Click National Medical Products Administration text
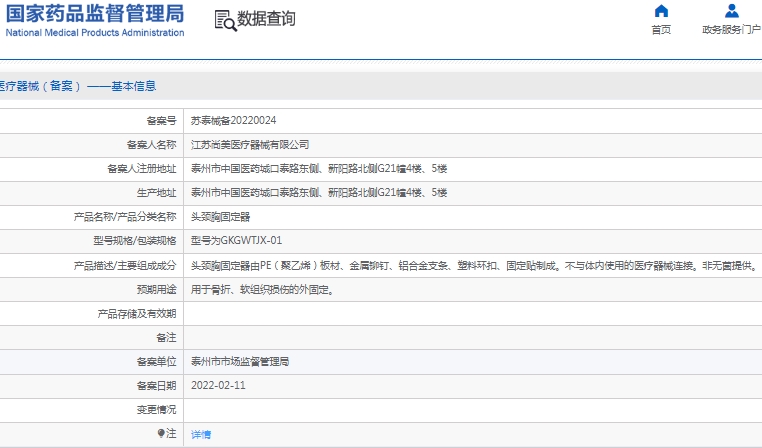762x448 pixels. pos(95,33)
